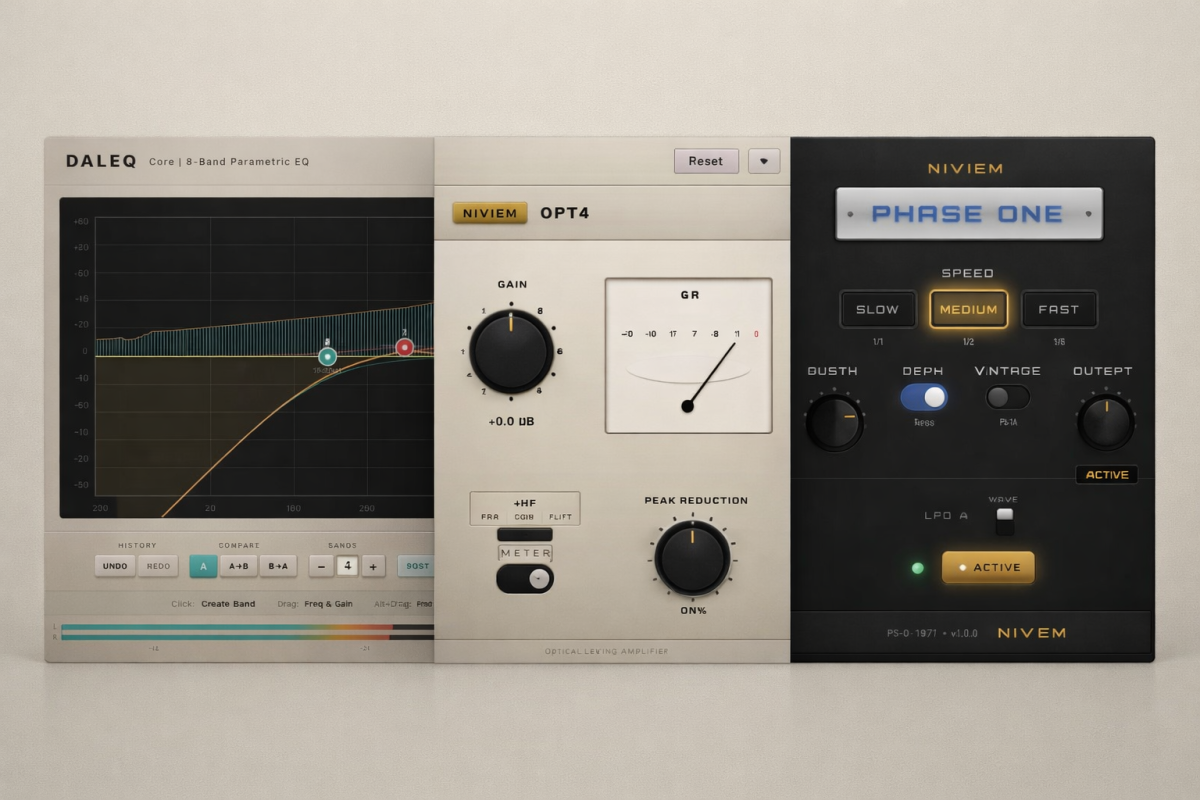Select the red EQ band node
Viewport: 1200px width, 800px height.
(x=404, y=347)
